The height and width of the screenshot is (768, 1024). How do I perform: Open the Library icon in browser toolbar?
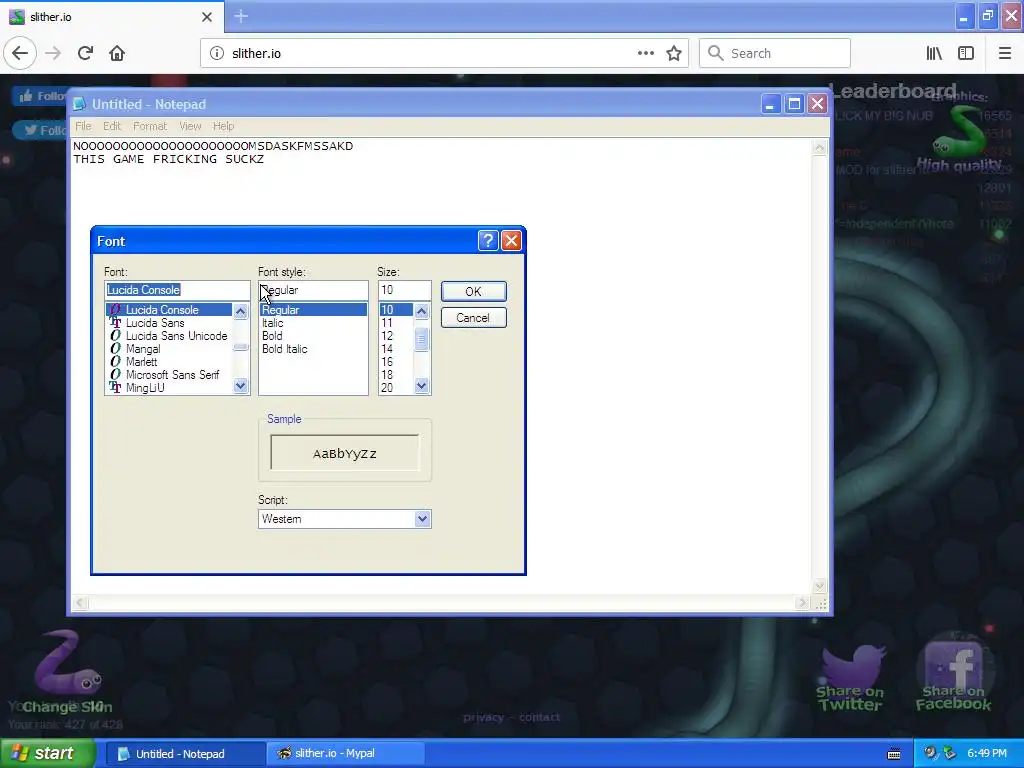(934, 54)
